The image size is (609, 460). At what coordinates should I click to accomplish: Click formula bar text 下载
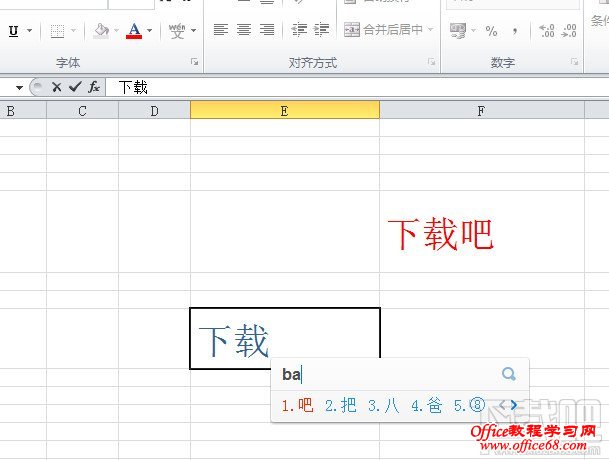click(133, 87)
